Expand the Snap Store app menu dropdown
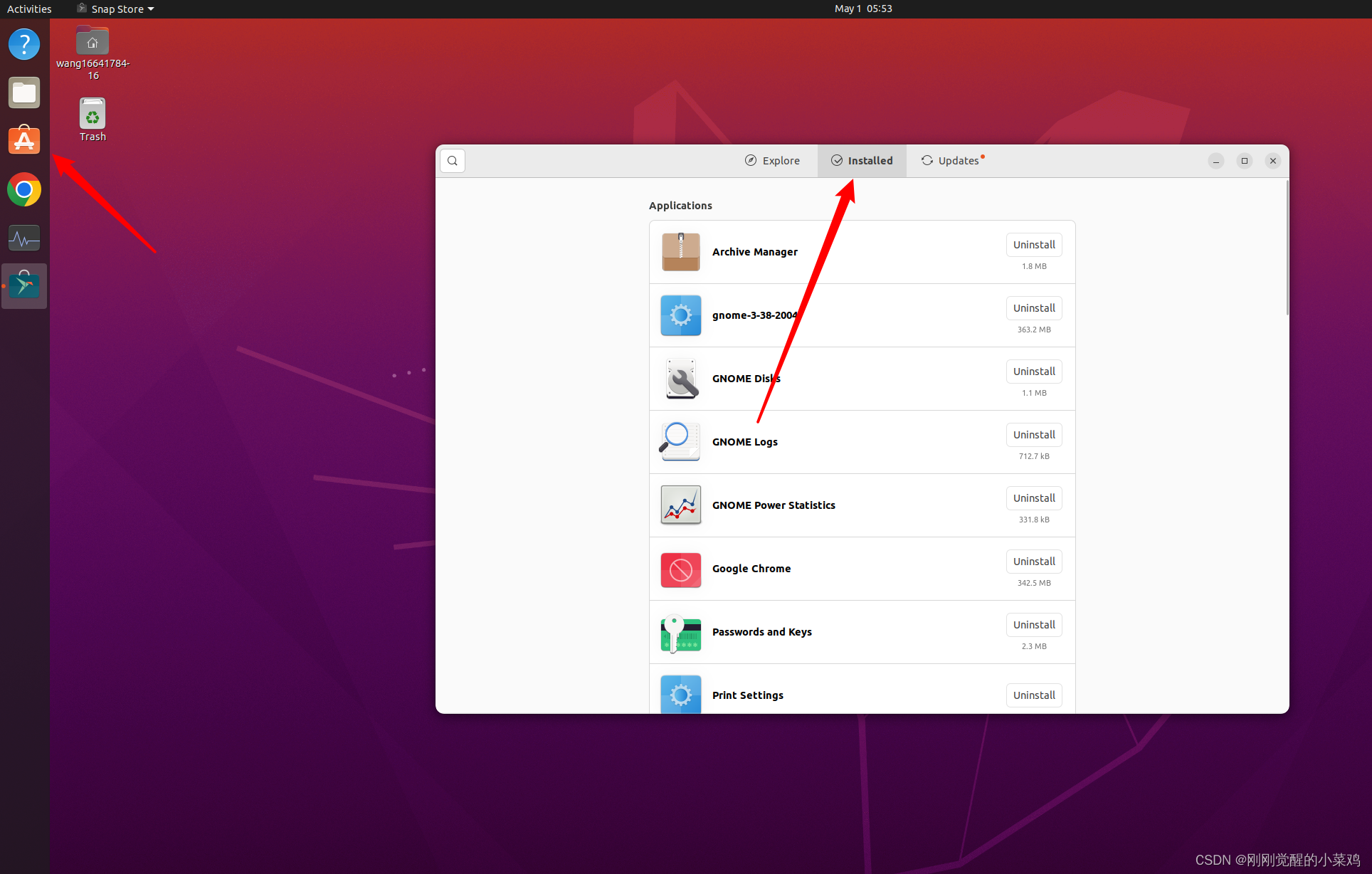 click(117, 9)
